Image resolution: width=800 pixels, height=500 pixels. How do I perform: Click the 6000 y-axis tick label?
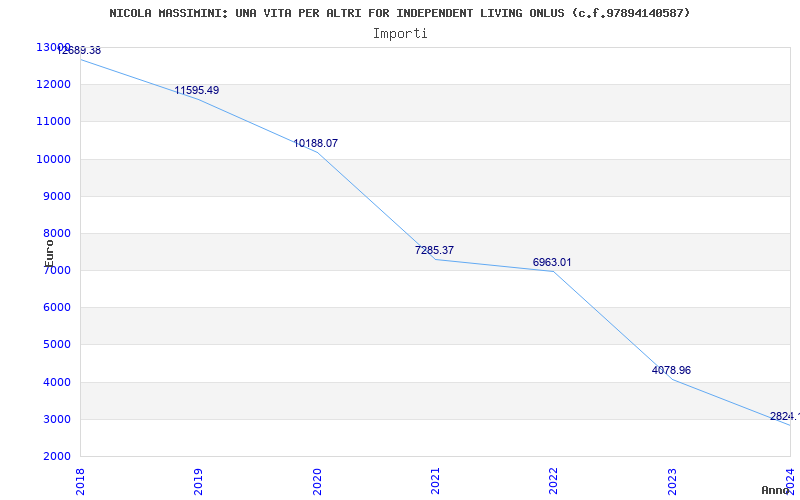point(56,308)
